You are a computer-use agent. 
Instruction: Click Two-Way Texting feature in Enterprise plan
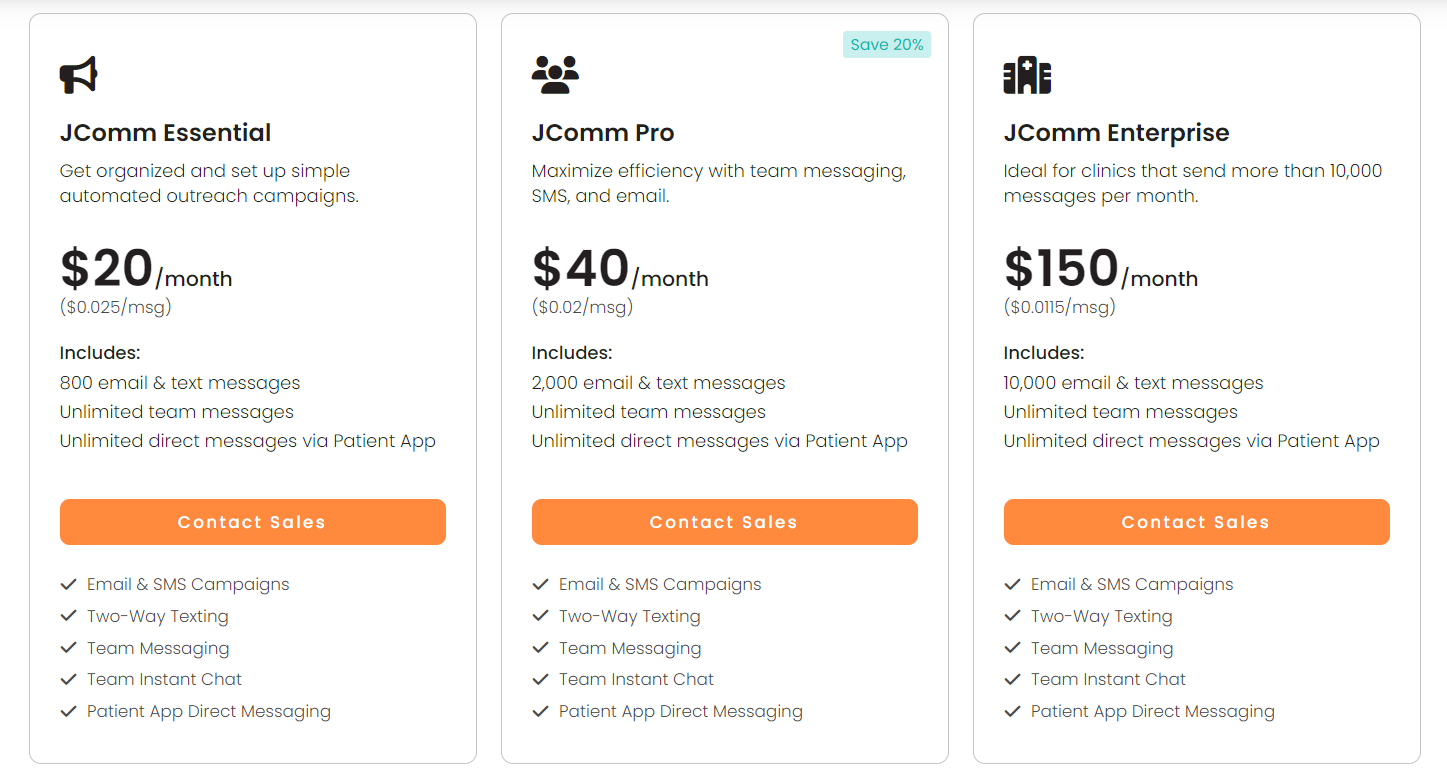coord(1101,616)
